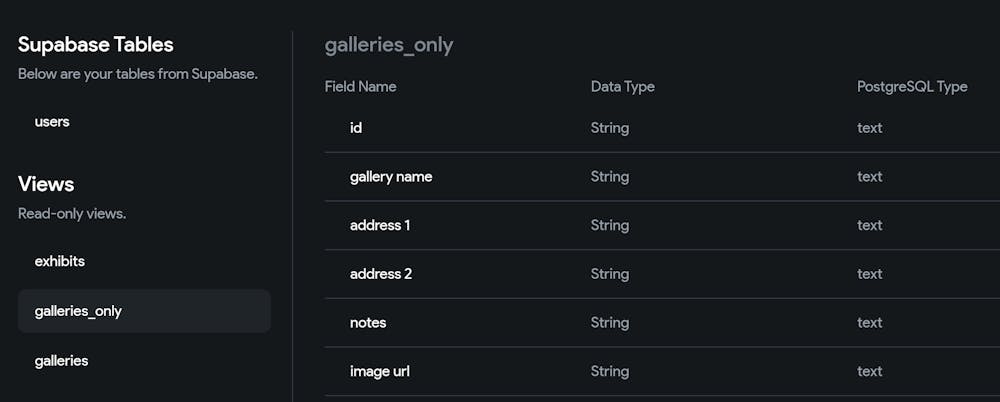This screenshot has width=1000, height=402.
Task: Open the galleries view in sidebar
Action: 62,361
